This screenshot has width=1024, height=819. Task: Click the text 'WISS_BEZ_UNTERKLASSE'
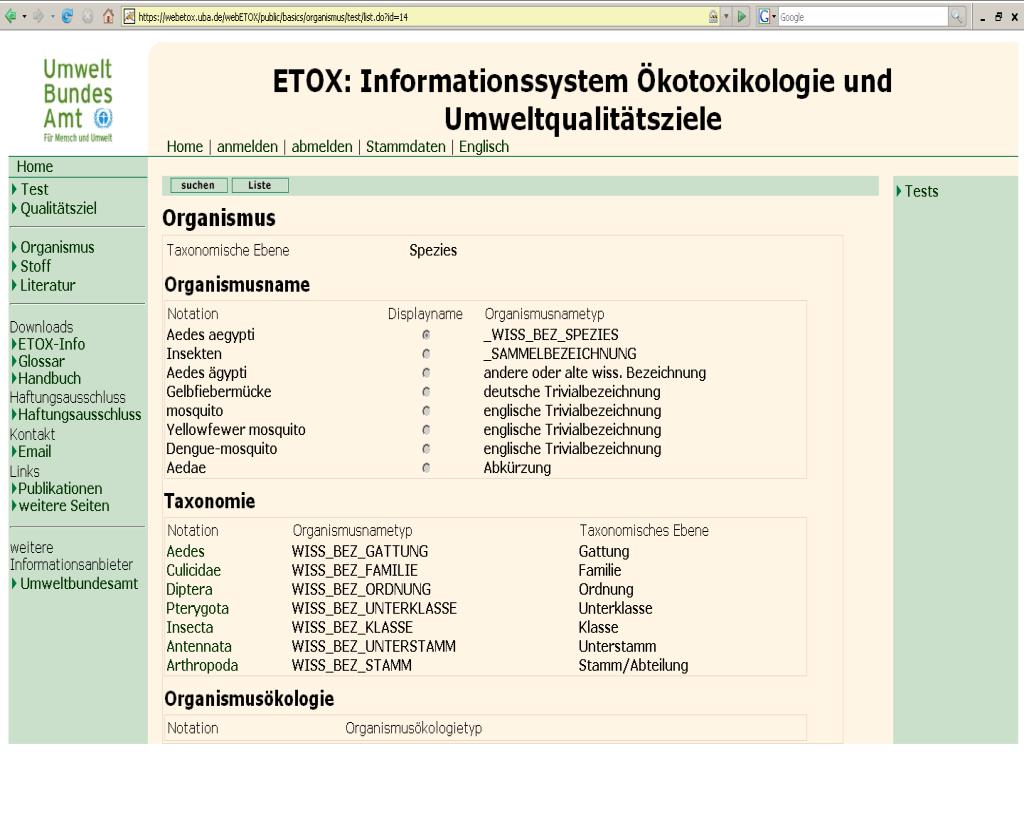[x=374, y=609]
